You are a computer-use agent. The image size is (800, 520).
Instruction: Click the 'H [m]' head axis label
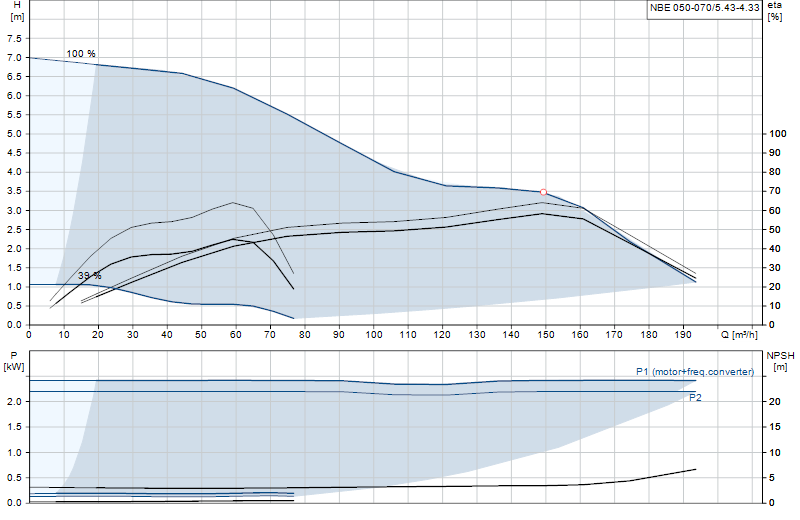coord(17,11)
